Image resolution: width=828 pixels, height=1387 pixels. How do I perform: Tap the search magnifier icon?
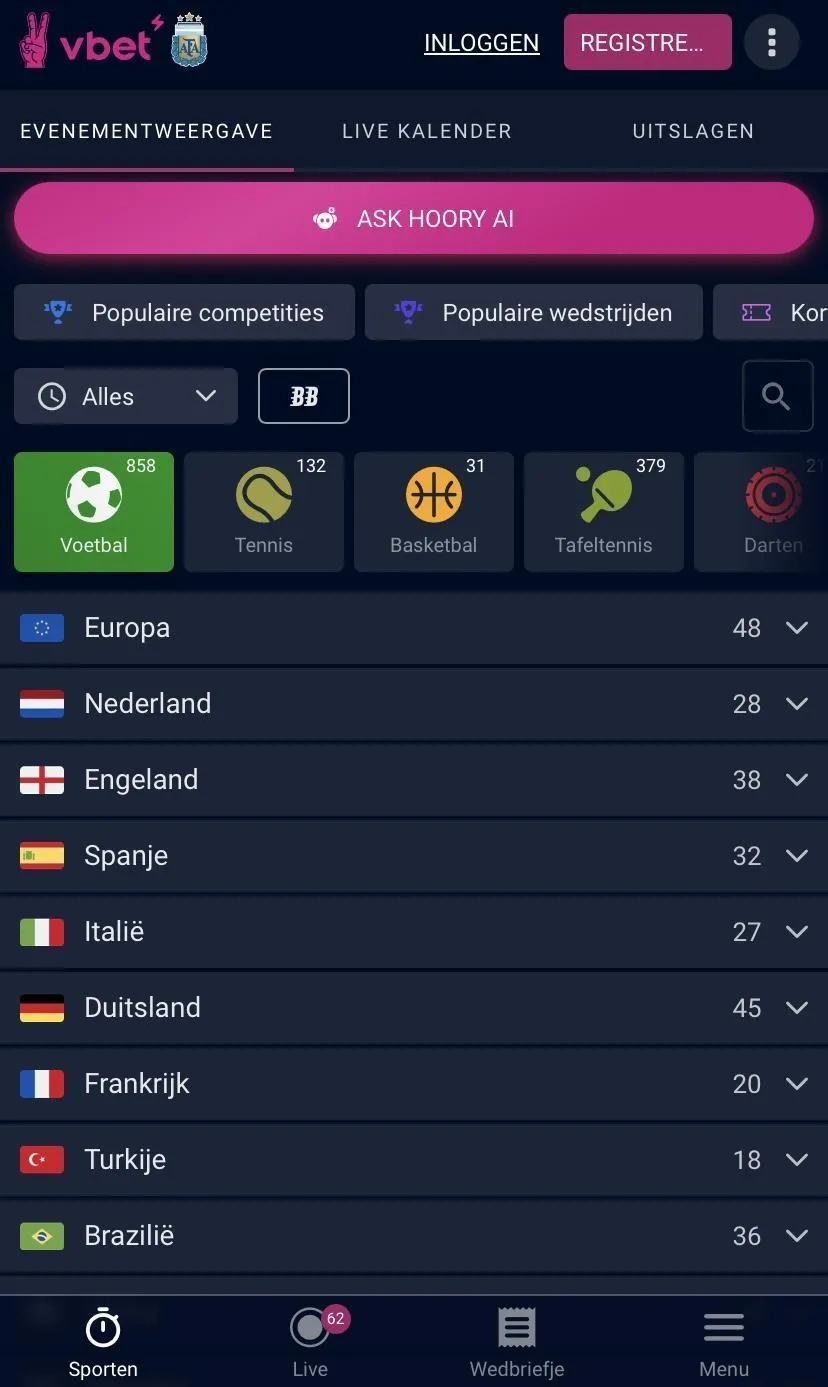click(777, 397)
